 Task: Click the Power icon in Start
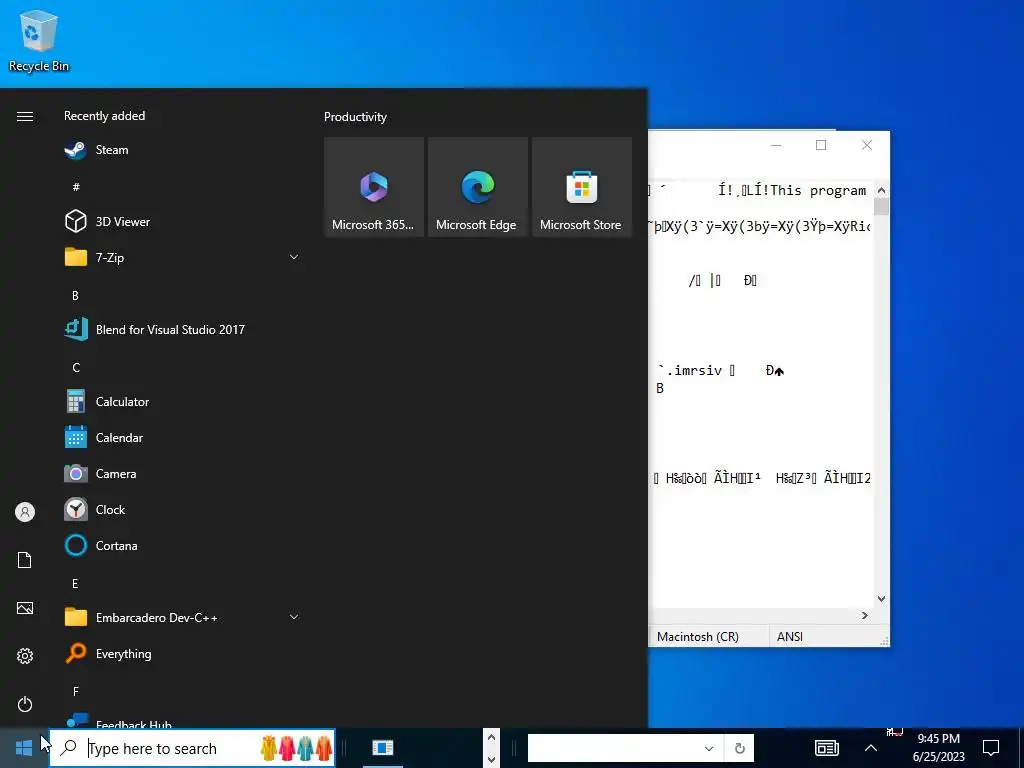pos(25,704)
